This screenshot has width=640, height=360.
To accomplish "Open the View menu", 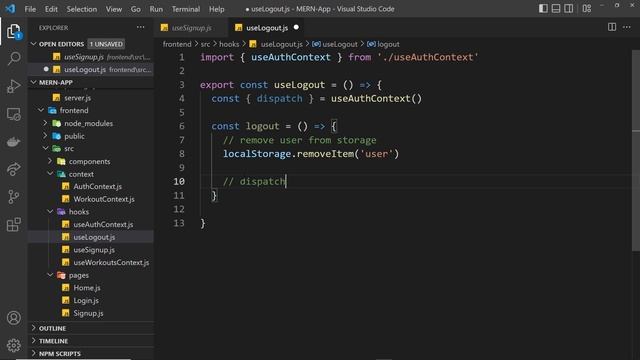I will (114, 9).
